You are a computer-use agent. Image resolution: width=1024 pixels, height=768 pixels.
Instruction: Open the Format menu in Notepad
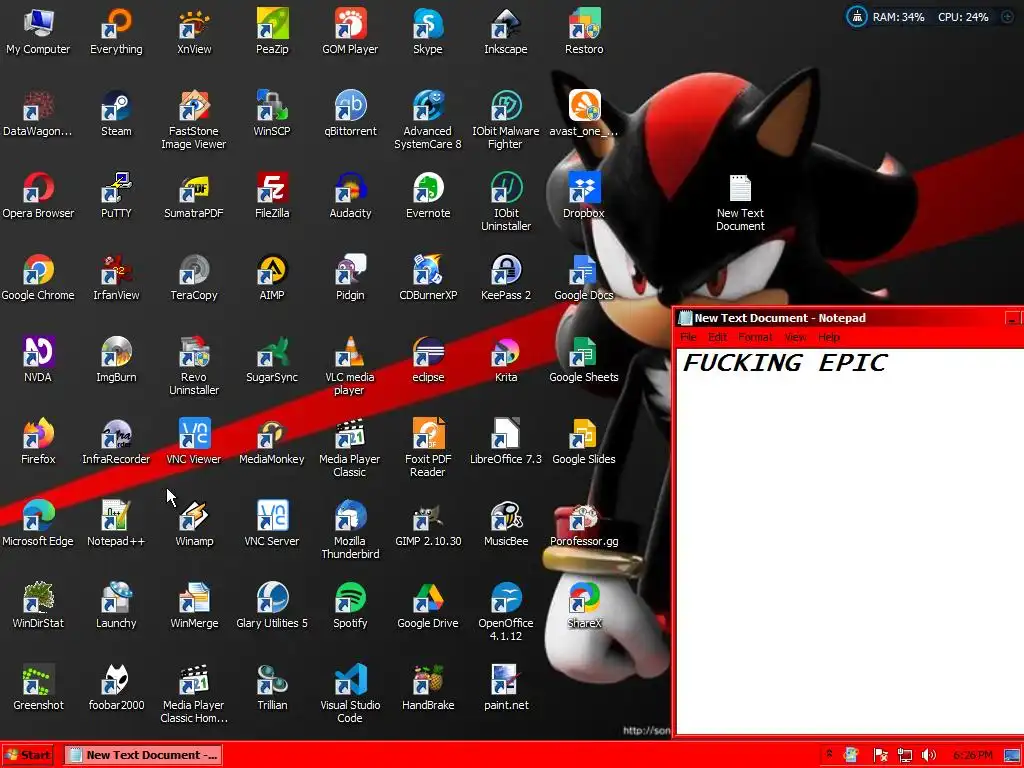tap(755, 337)
